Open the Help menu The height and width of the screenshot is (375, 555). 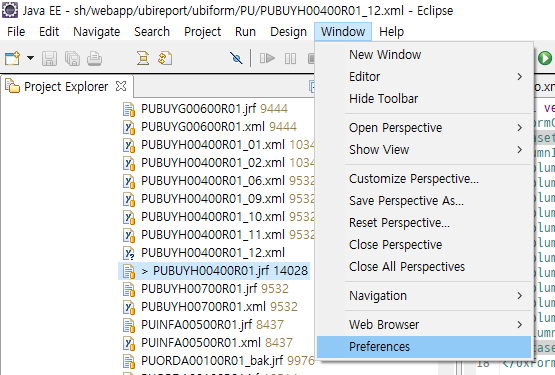click(x=391, y=32)
